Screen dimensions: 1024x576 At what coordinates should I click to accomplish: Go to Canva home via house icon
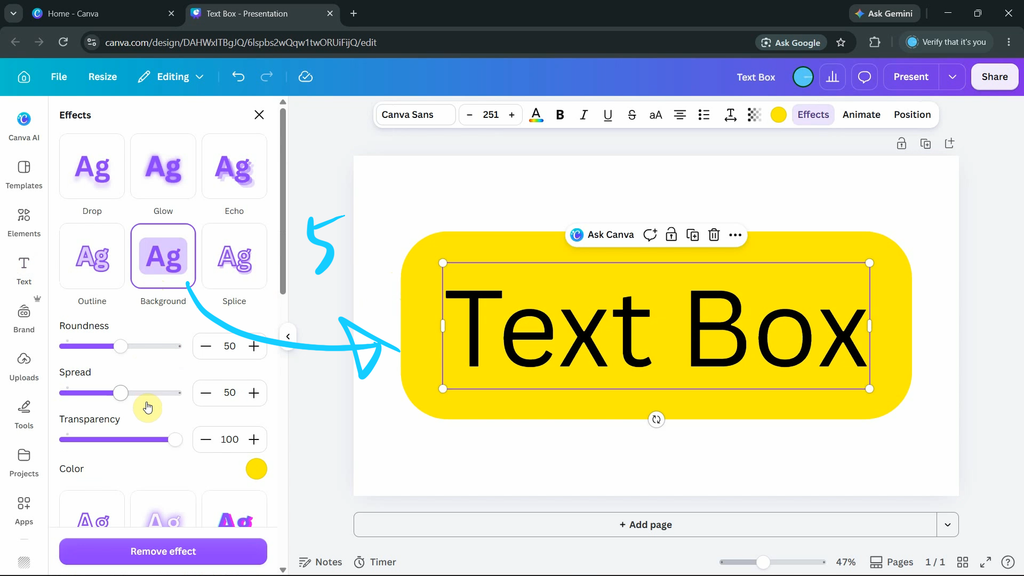(x=24, y=77)
